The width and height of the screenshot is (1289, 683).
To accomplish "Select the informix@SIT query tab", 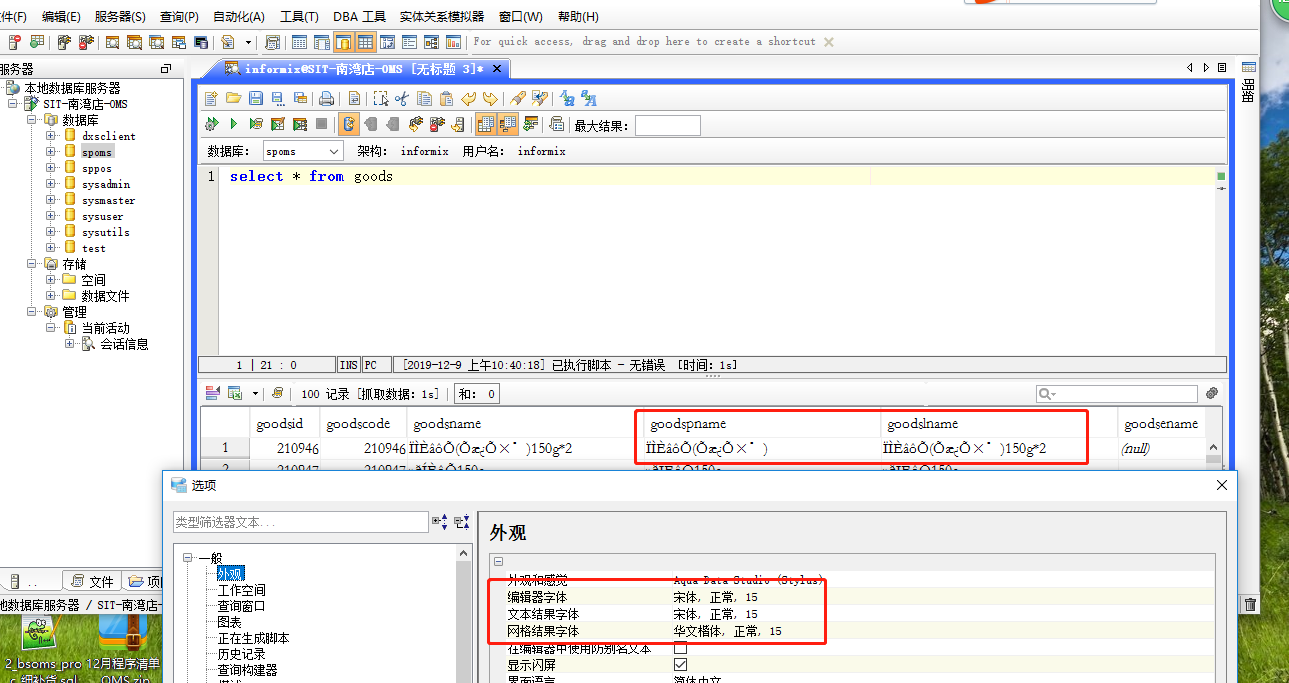I will 355,69.
